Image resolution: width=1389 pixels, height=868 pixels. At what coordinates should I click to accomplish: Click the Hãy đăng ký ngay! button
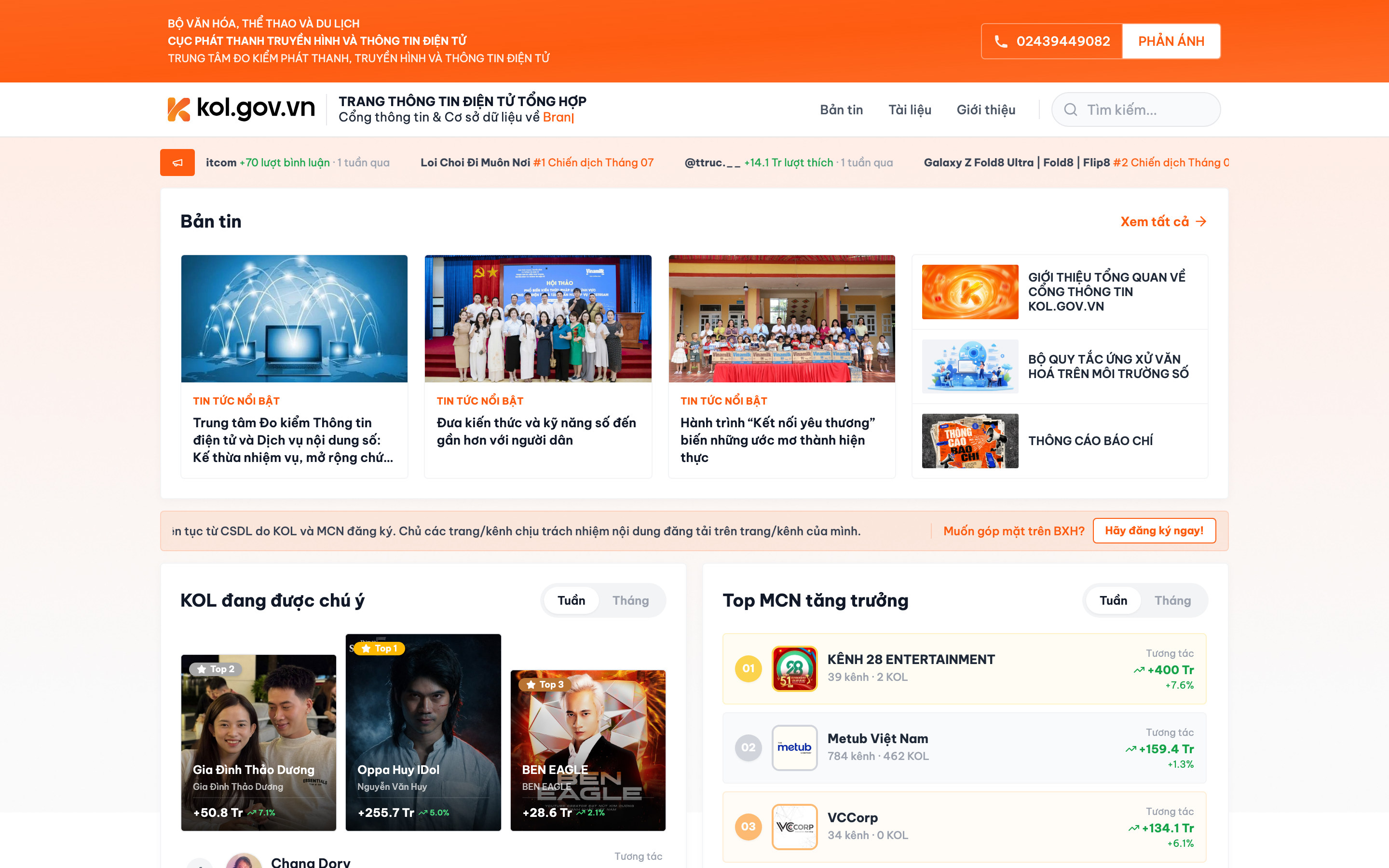(x=1154, y=530)
